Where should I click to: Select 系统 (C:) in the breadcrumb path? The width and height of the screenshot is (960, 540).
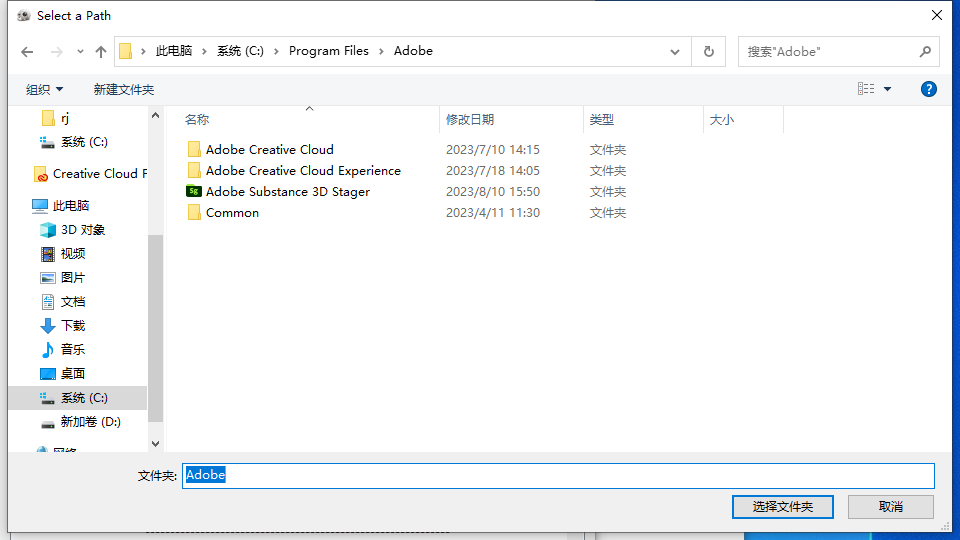[240, 51]
